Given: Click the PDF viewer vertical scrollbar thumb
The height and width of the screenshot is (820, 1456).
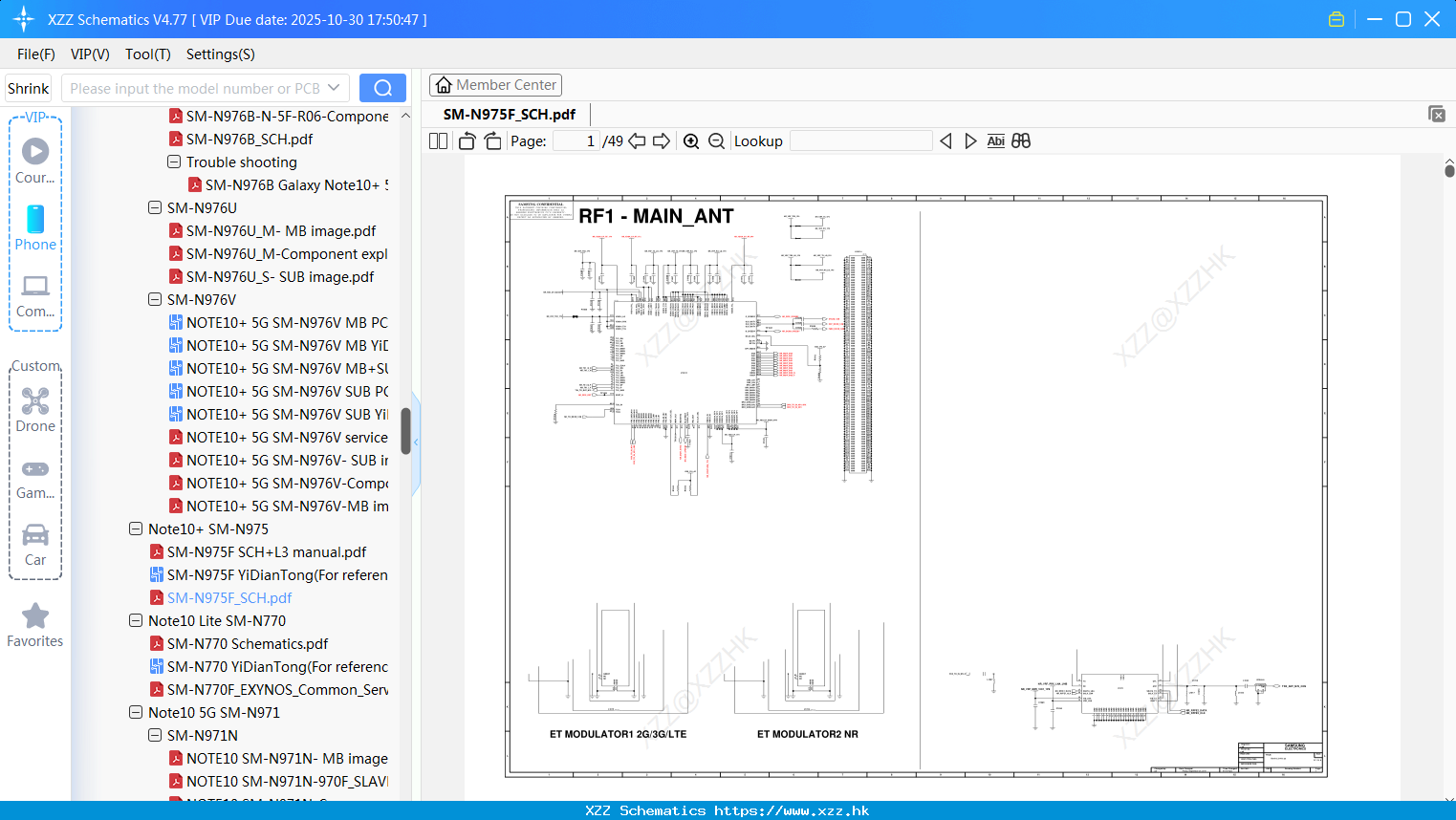Looking at the screenshot, I should click(1449, 171).
